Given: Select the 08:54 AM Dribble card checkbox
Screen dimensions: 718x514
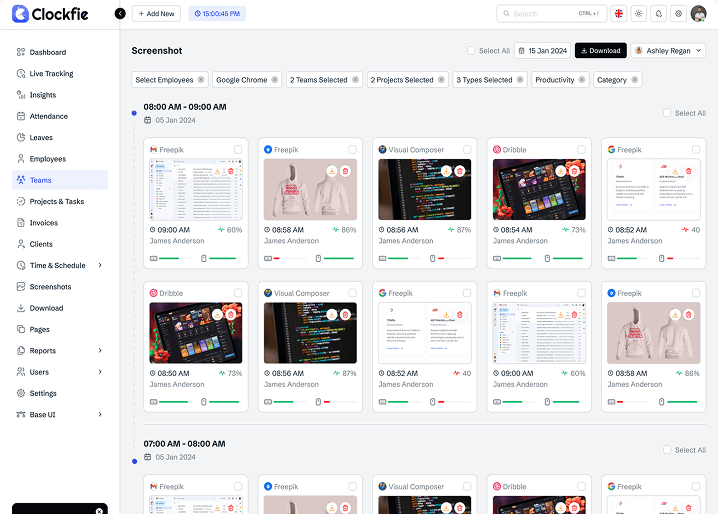Looking at the screenshot, I should 581,149.
